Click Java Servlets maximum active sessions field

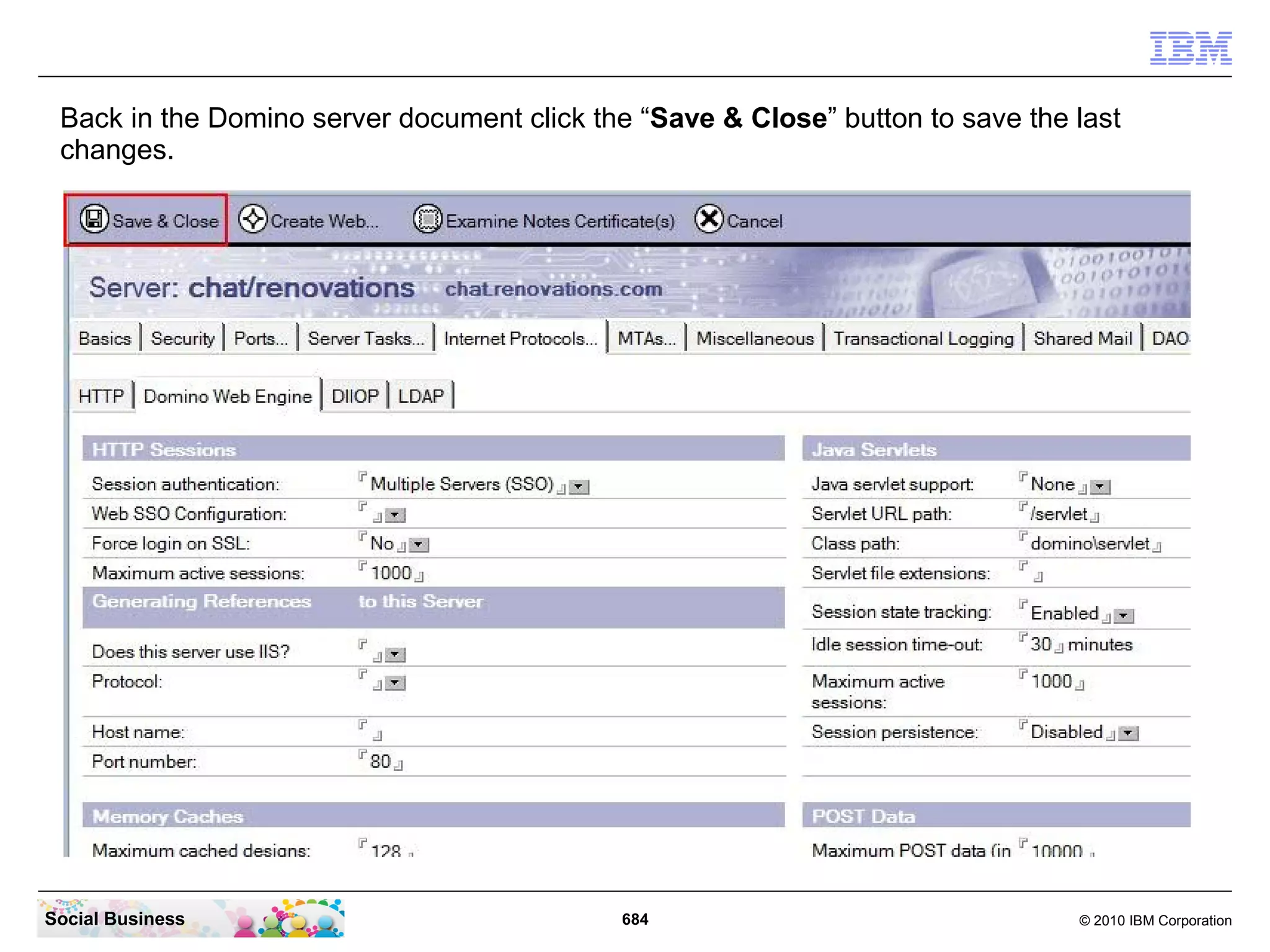point(1052,681)
